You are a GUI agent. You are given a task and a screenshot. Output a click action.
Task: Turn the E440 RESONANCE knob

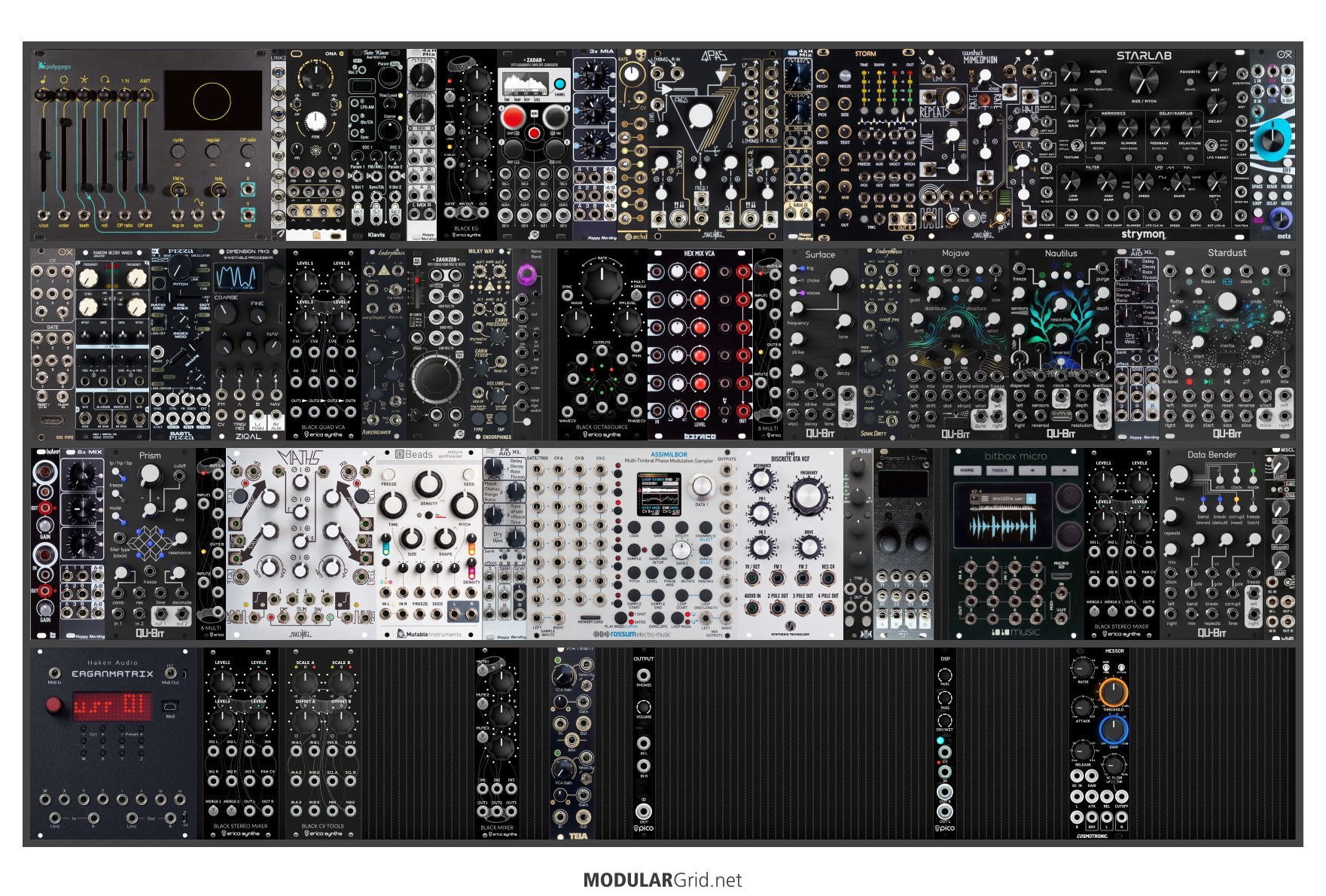coord(761,480)
